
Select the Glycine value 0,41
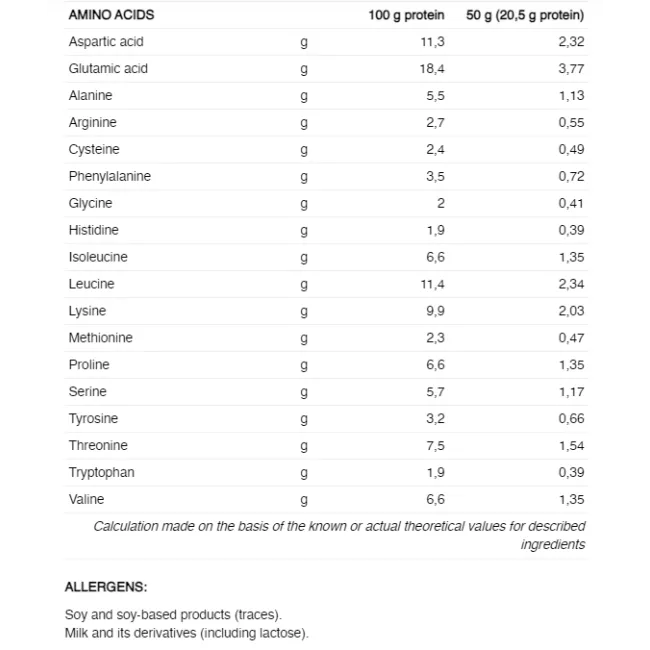tap(571, 204)
